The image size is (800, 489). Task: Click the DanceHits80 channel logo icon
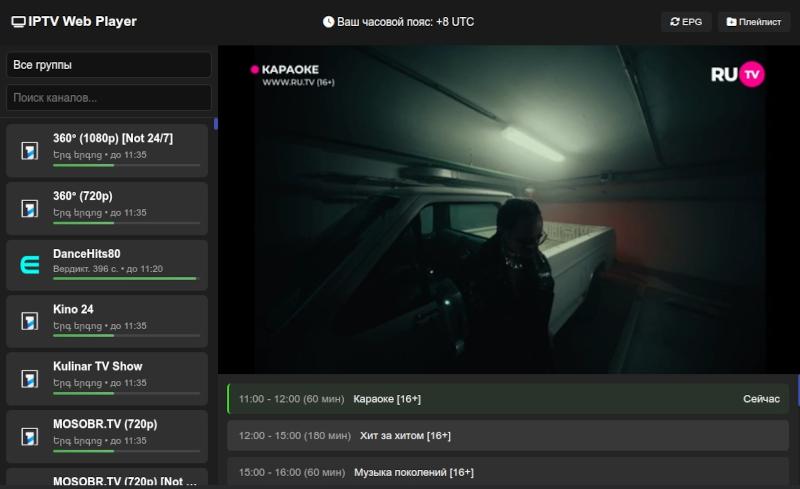(30, 265)
